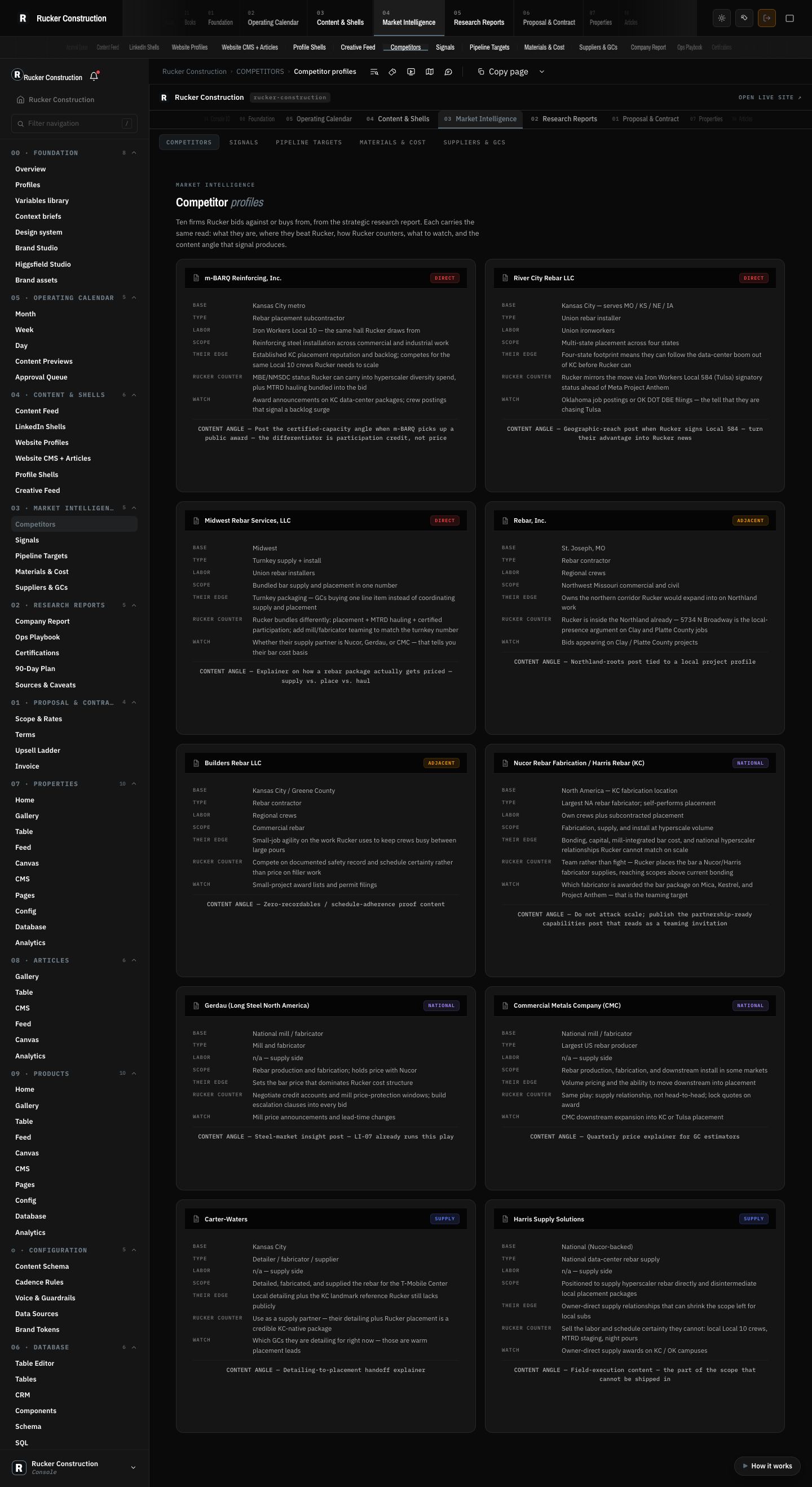
Task: Click the R logo in page title bar
Action: point(164,98)
